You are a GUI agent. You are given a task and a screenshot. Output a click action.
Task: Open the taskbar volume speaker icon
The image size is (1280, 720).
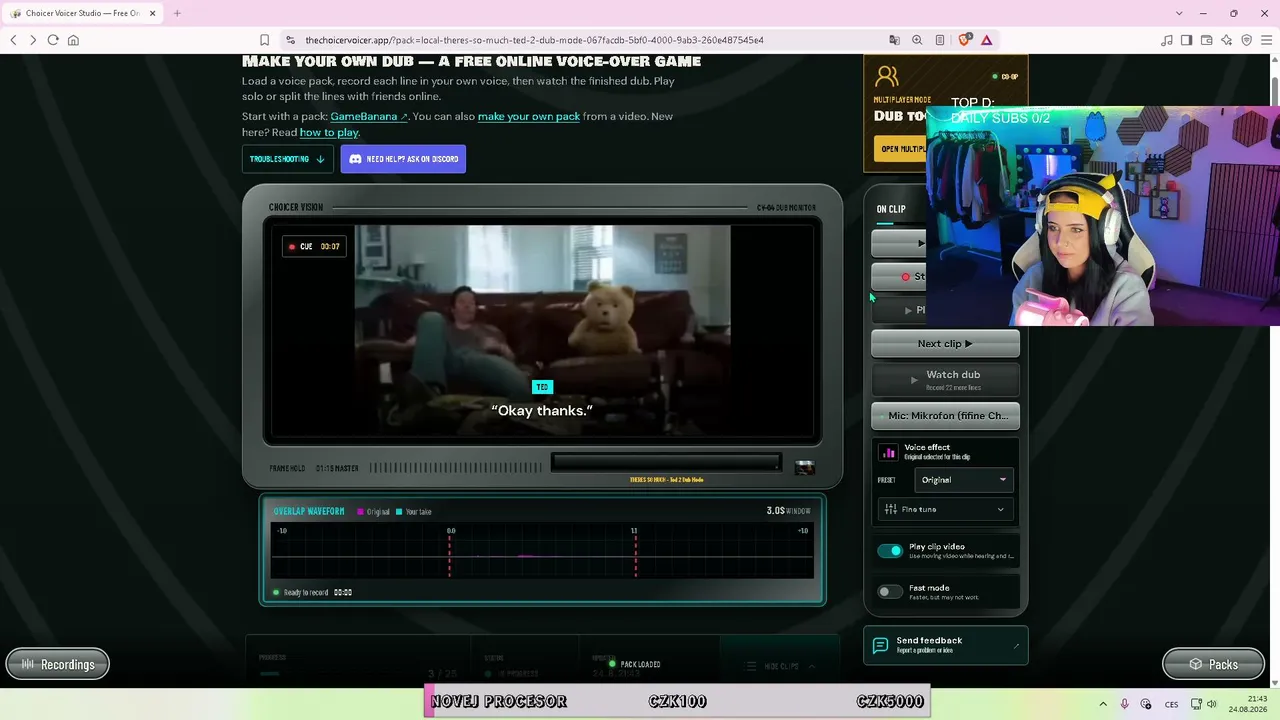pos(1212,704)
